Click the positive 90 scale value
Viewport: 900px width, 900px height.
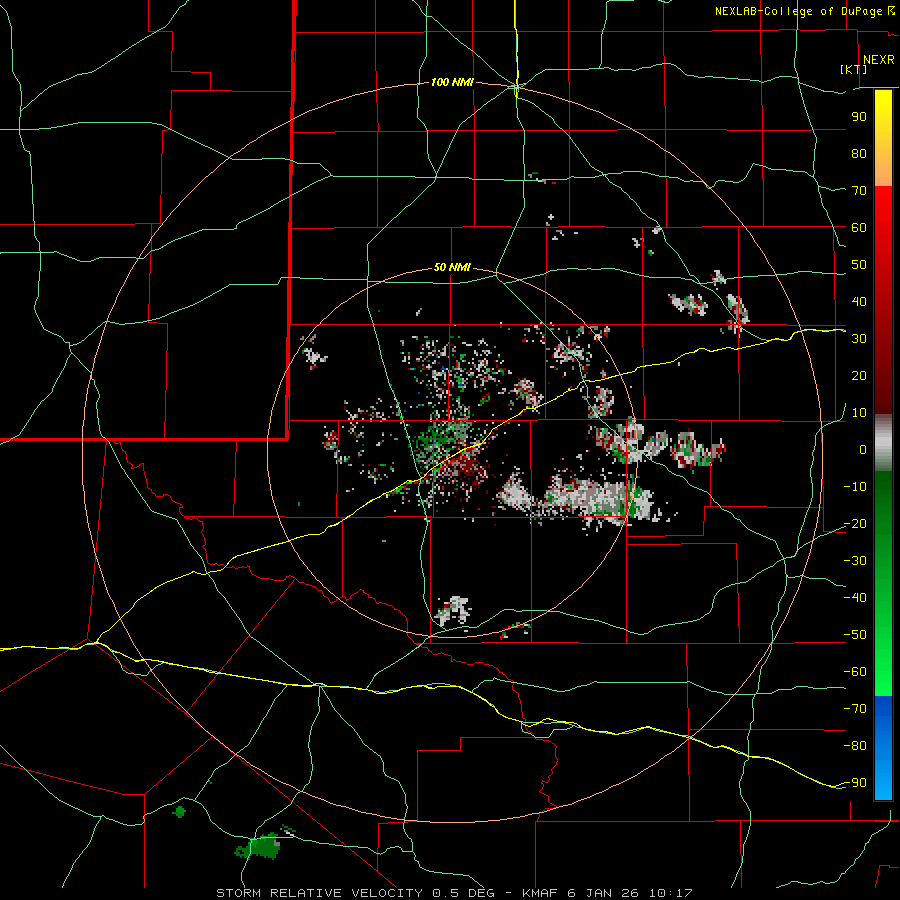pyautogui.click(x=859, y=117)
